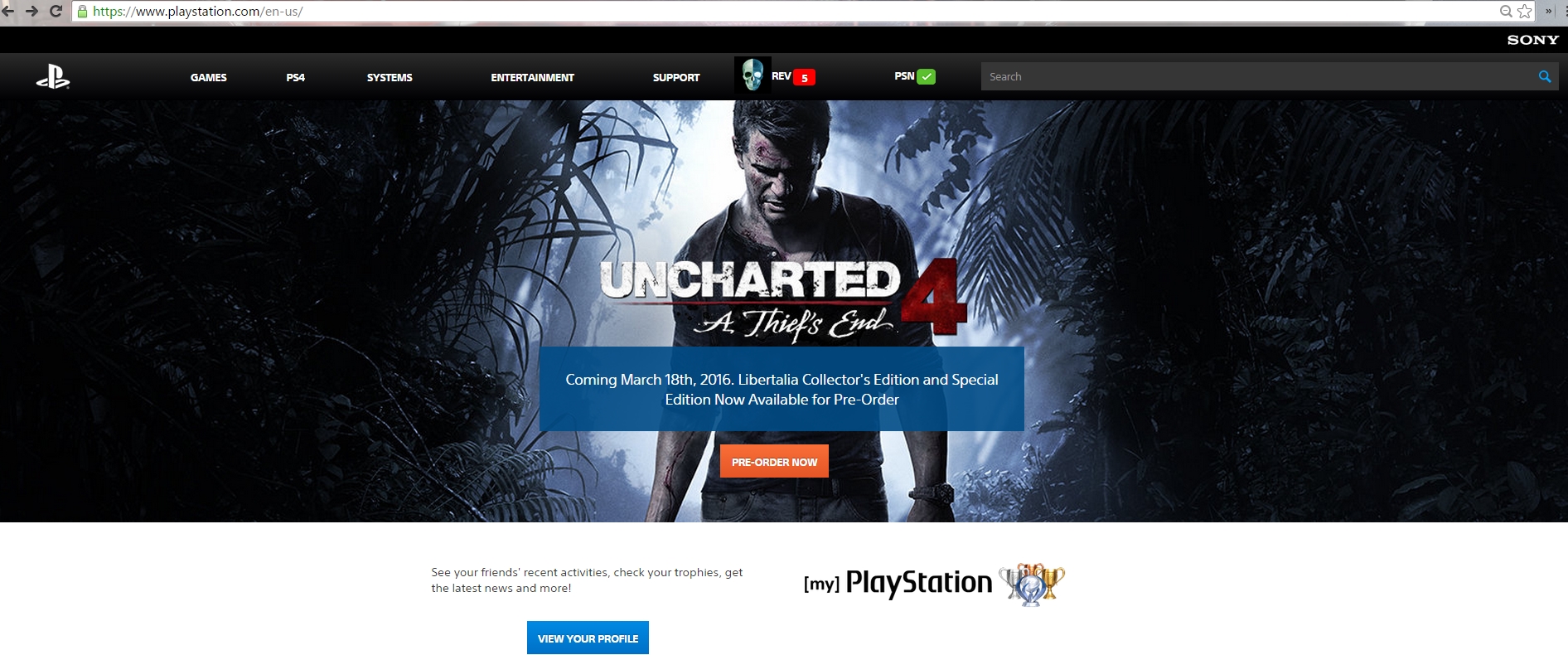Viewport: 1568px width, 655px height.
Task: Click the green padlock security icon
Action: click(x=82, y=12)
